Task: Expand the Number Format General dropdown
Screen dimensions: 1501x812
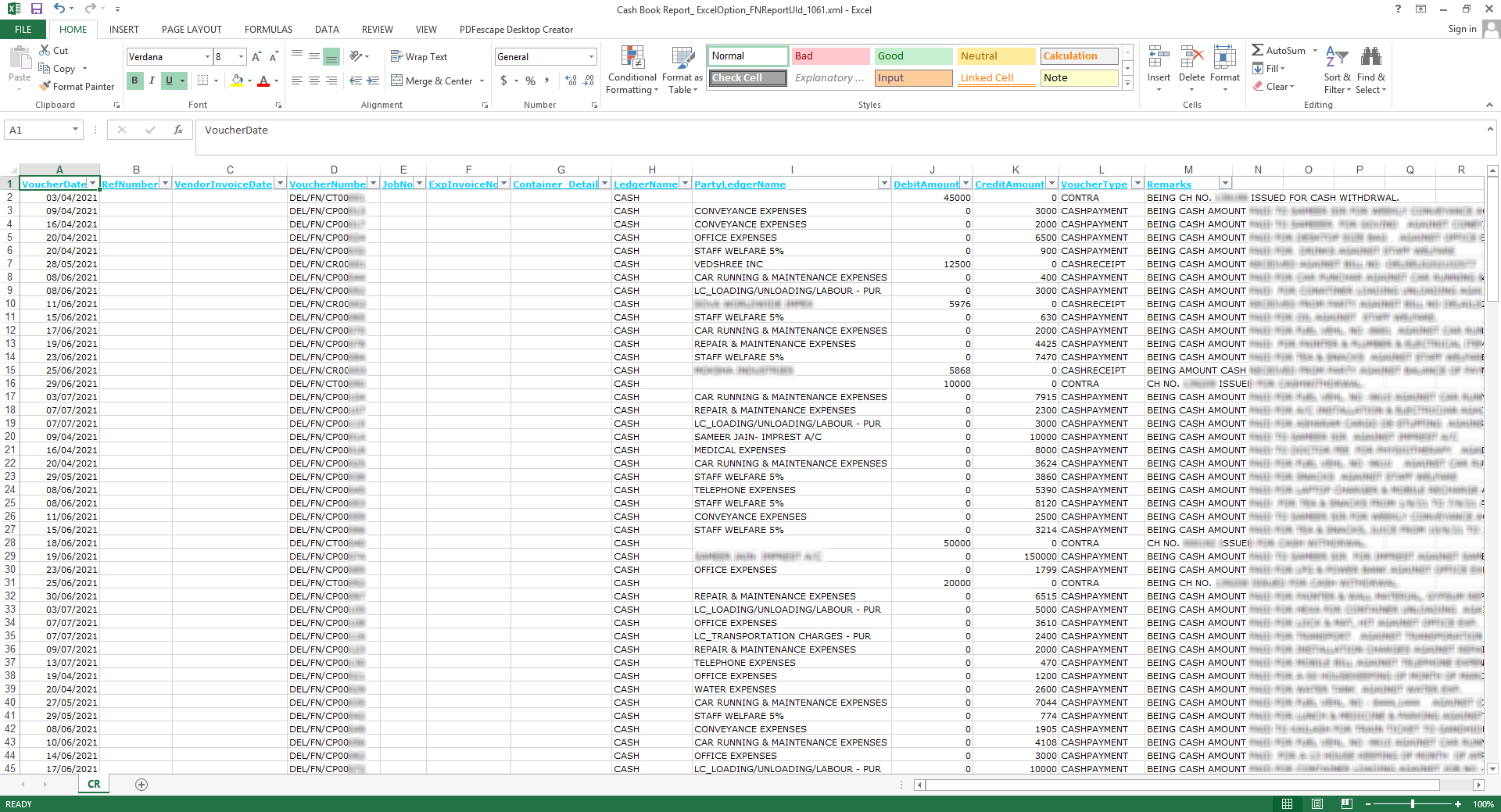Action: pos(591,57)
